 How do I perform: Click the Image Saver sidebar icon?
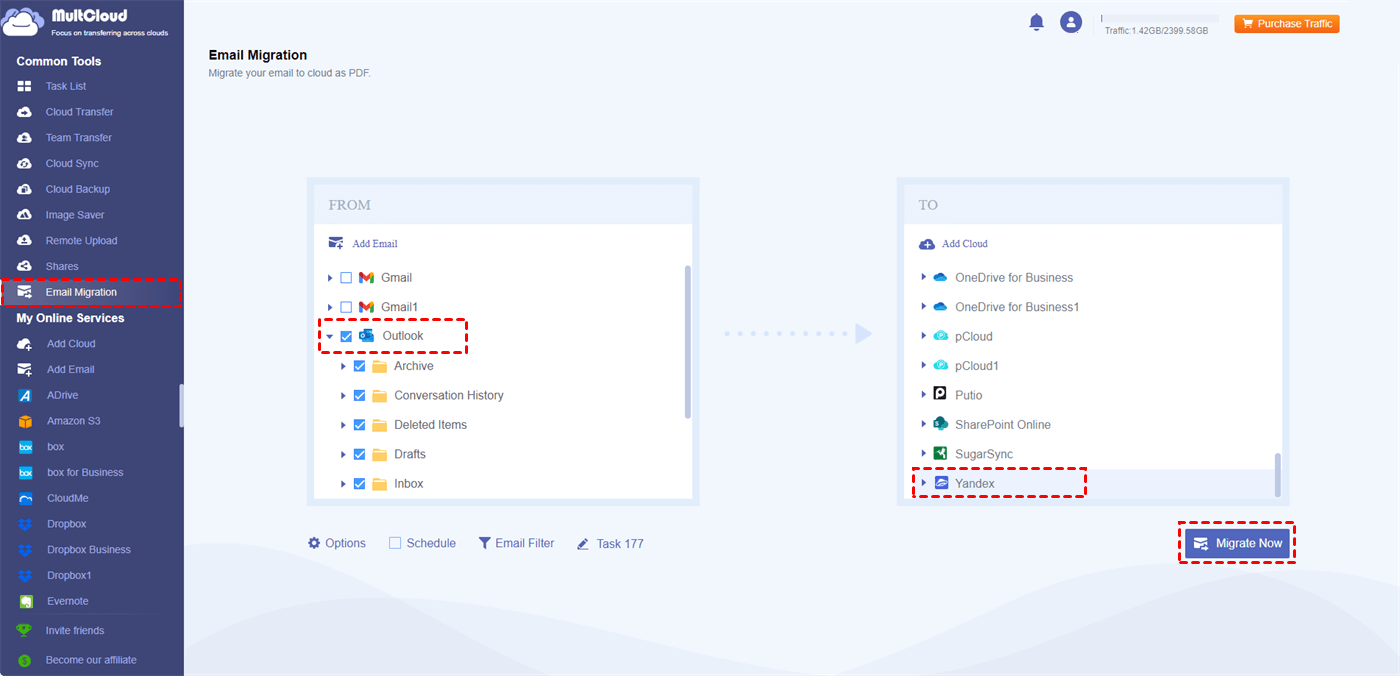[25, 215]
